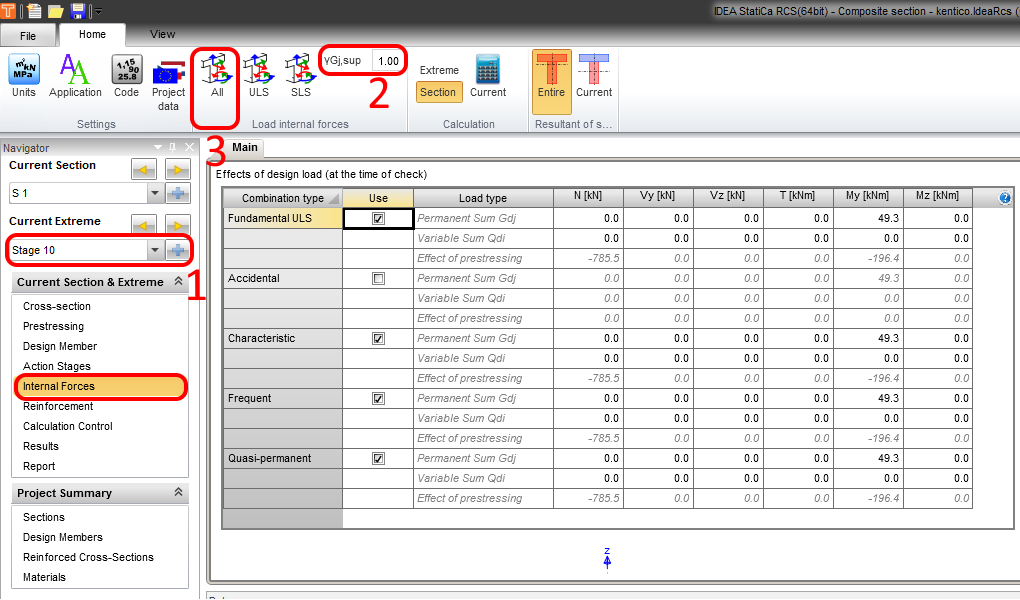Open the Code settings icon

click(126, 77)
